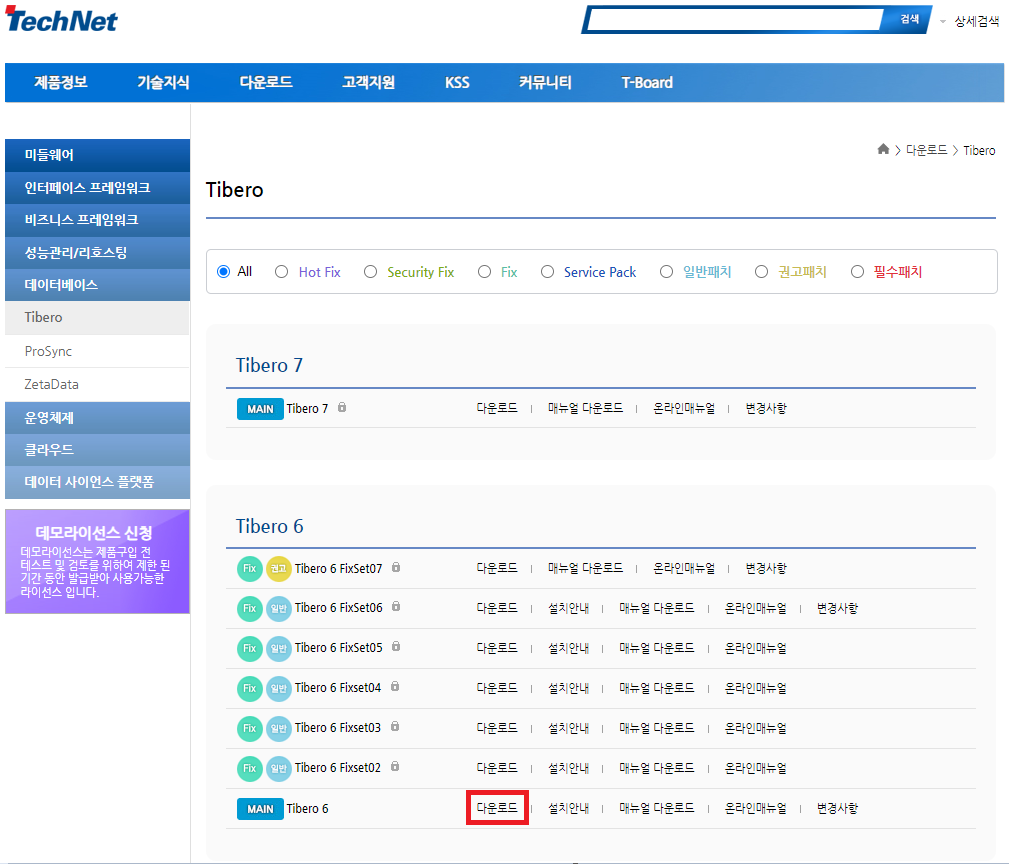Select the Hot Fix radio filter

281,271
